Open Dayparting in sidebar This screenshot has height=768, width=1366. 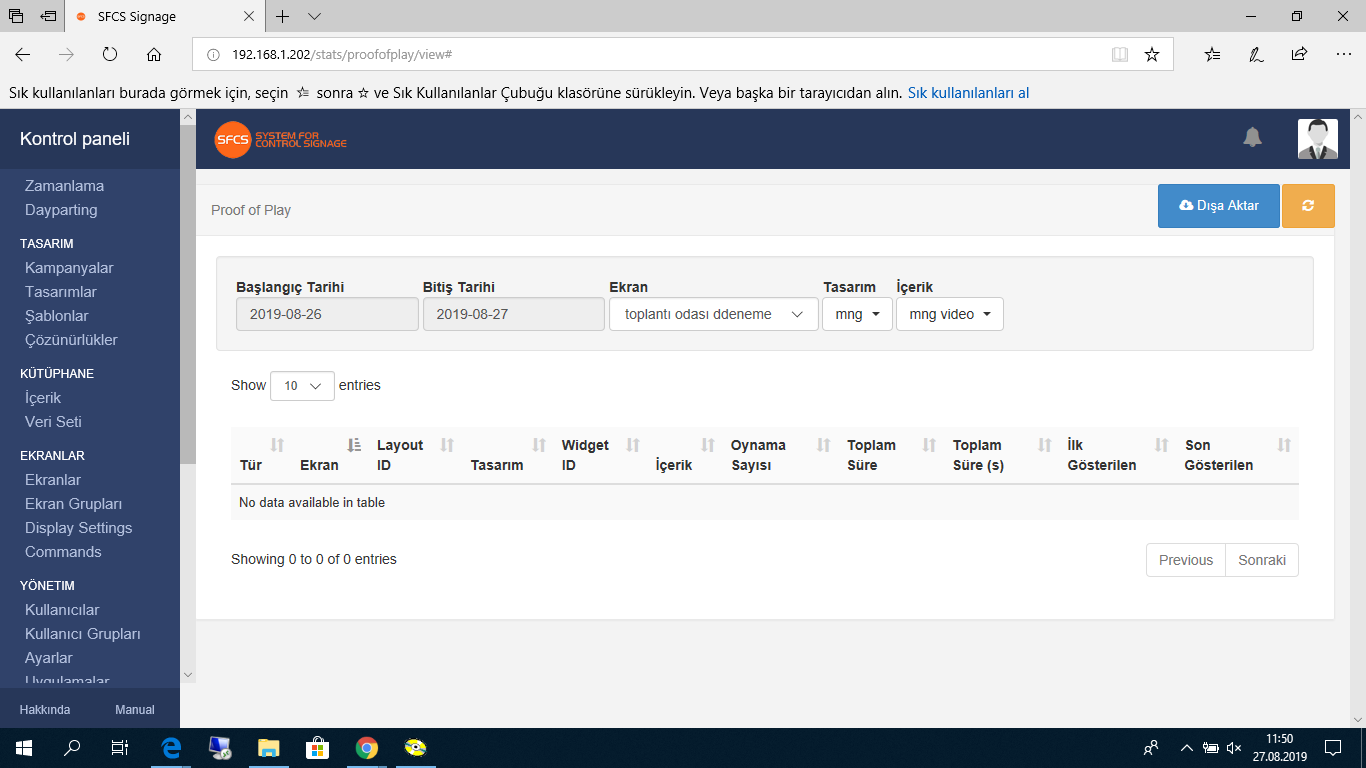coord(61,210)
